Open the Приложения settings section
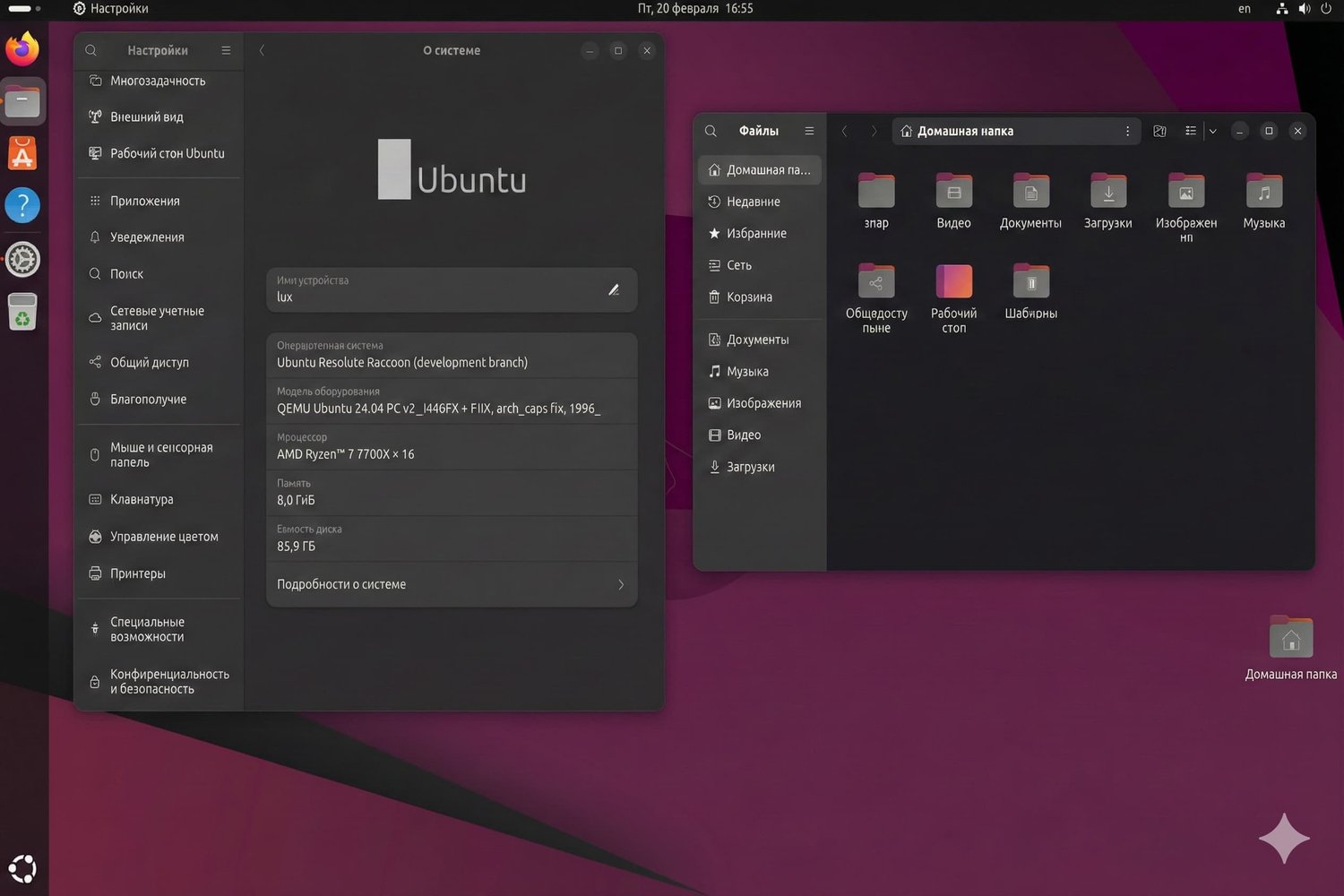The height and width of the screenshot is (896, 1344). 142,200
